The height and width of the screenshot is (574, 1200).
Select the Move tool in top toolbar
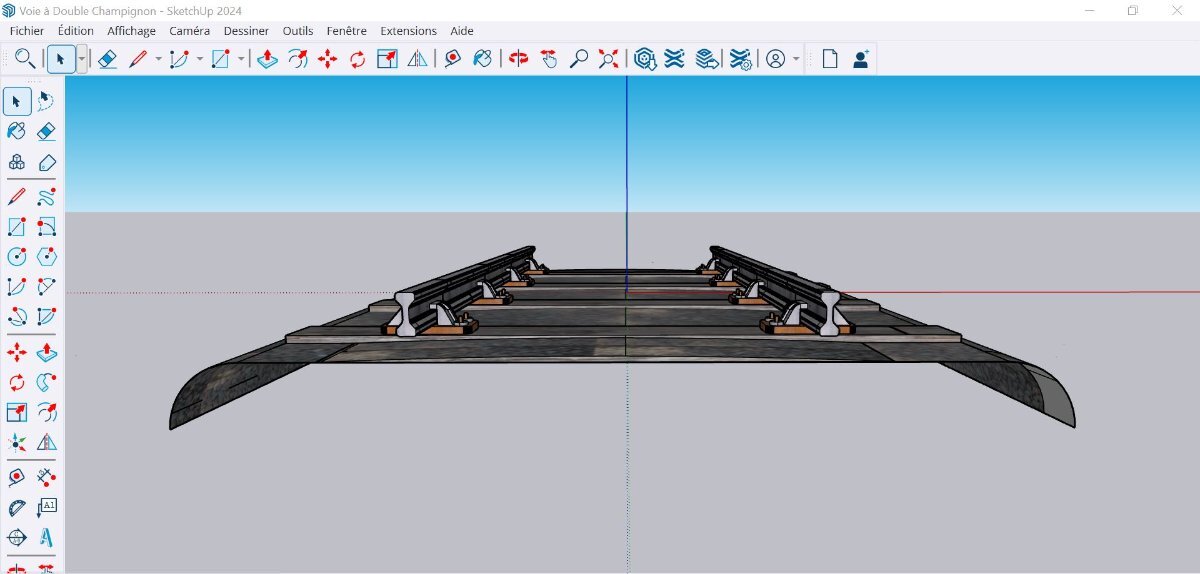[x=327, y=59]
